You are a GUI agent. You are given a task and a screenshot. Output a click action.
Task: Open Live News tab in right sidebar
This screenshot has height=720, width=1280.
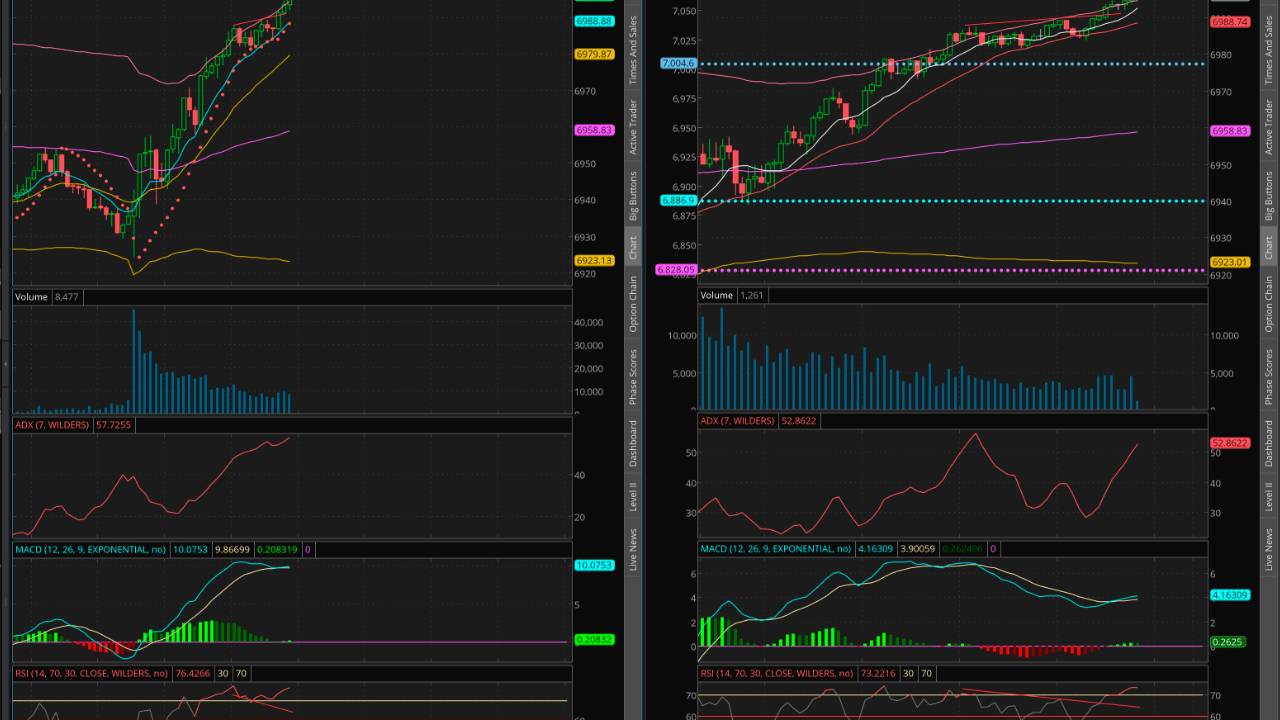click(x=1269, y=549)
